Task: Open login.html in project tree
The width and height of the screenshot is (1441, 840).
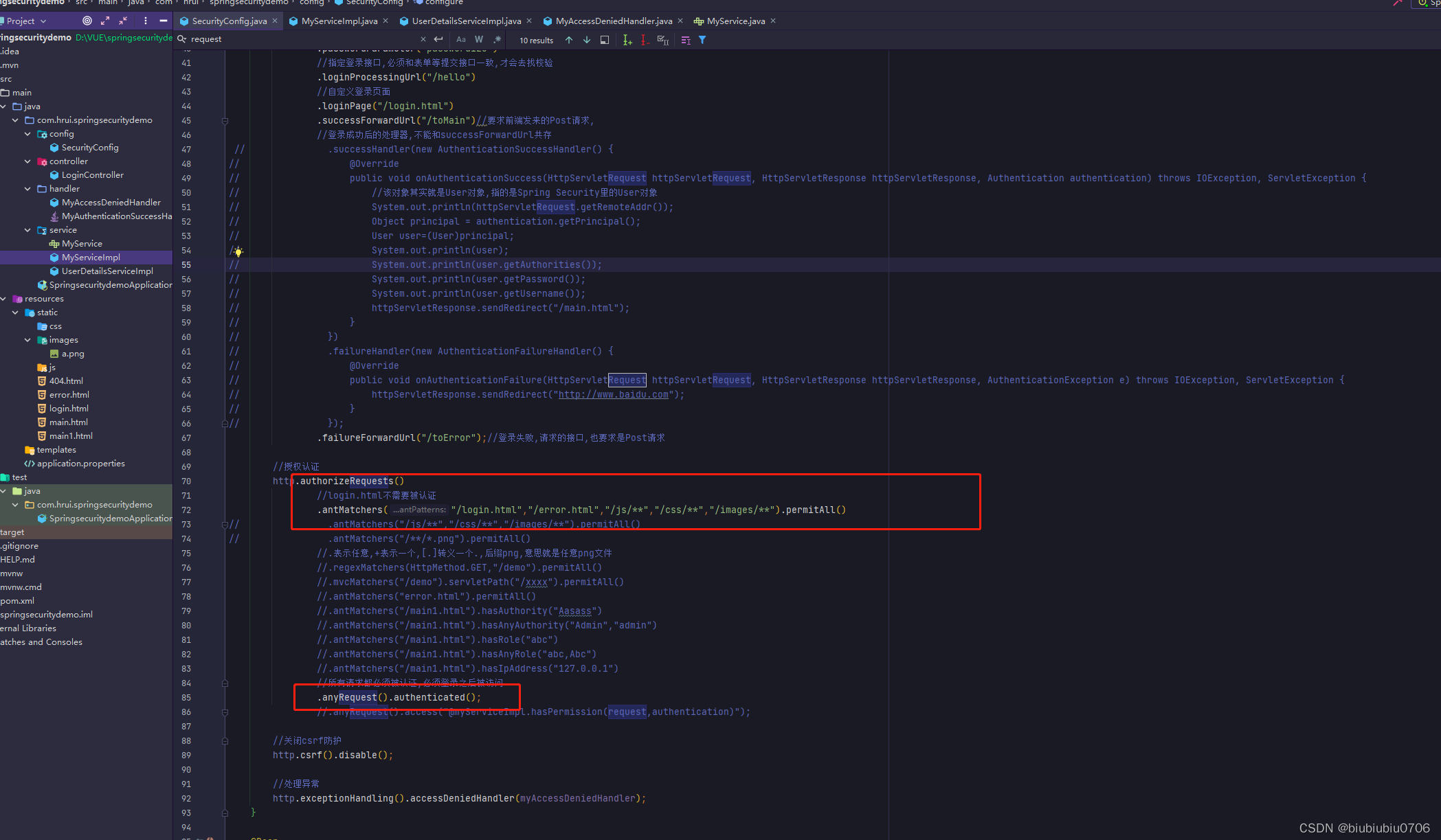Action: 69,409
